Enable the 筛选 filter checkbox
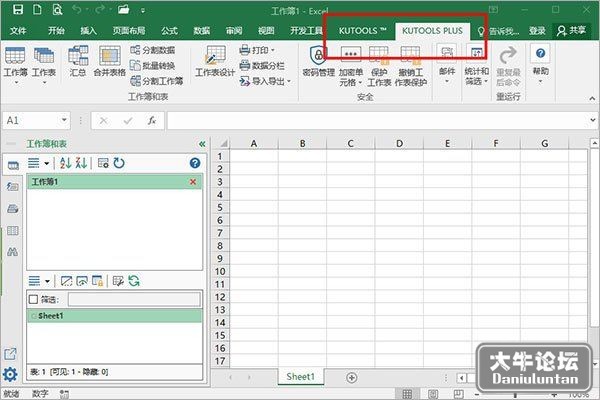 pos(33,299)
